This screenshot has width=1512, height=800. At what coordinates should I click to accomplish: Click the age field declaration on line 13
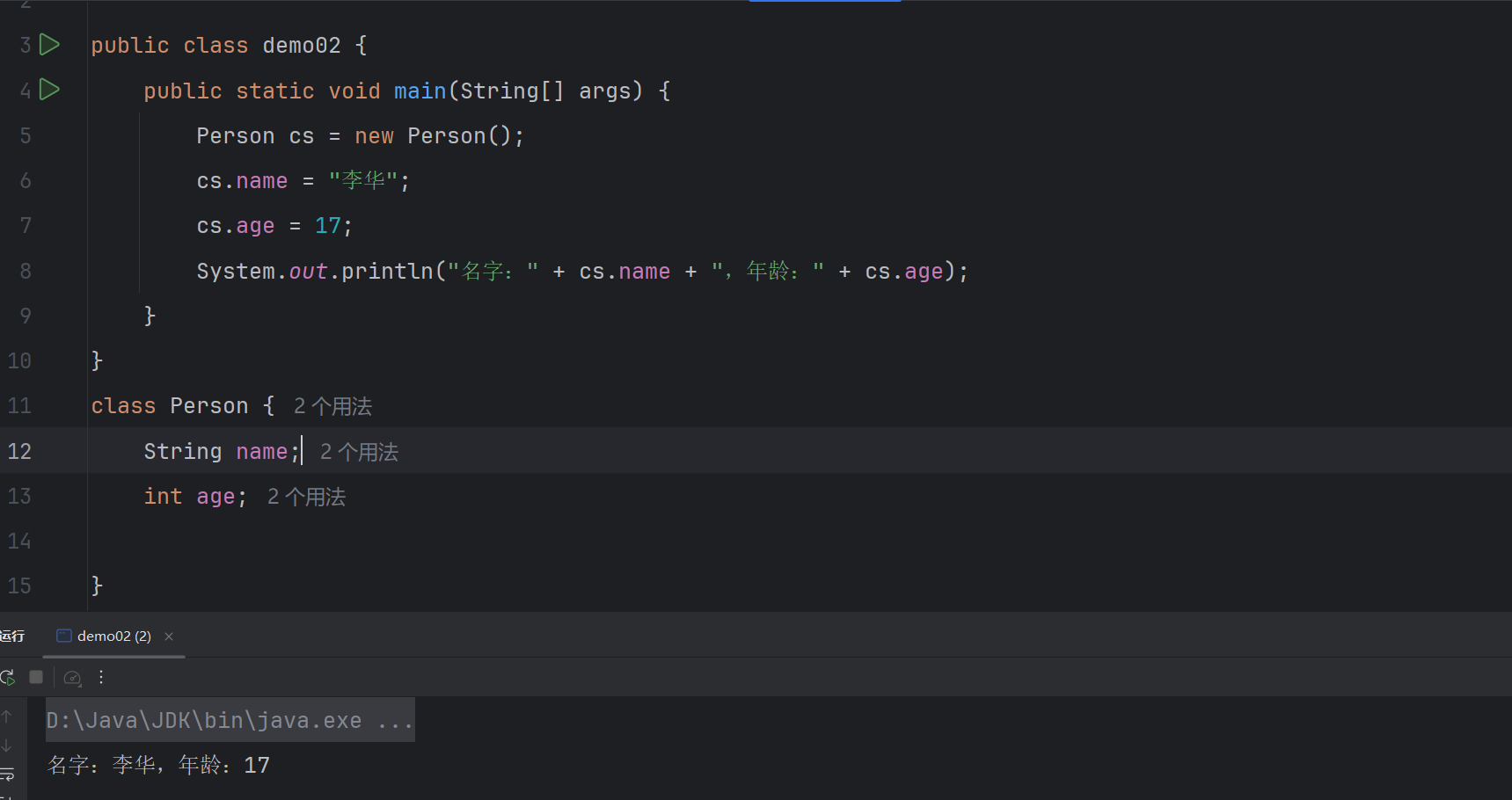pos(215,498)
